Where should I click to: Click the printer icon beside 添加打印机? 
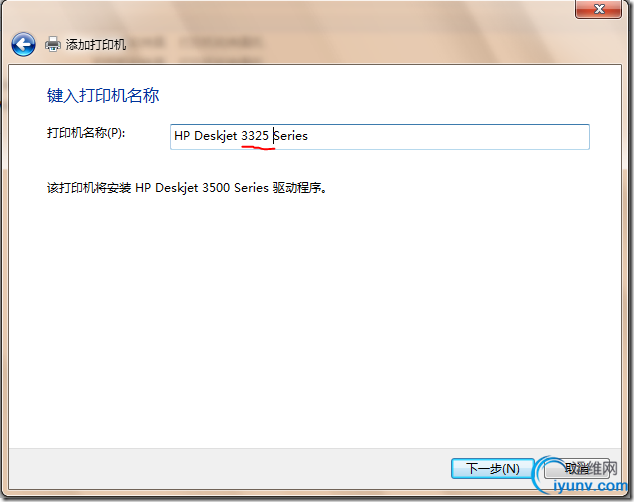(53, 44)
